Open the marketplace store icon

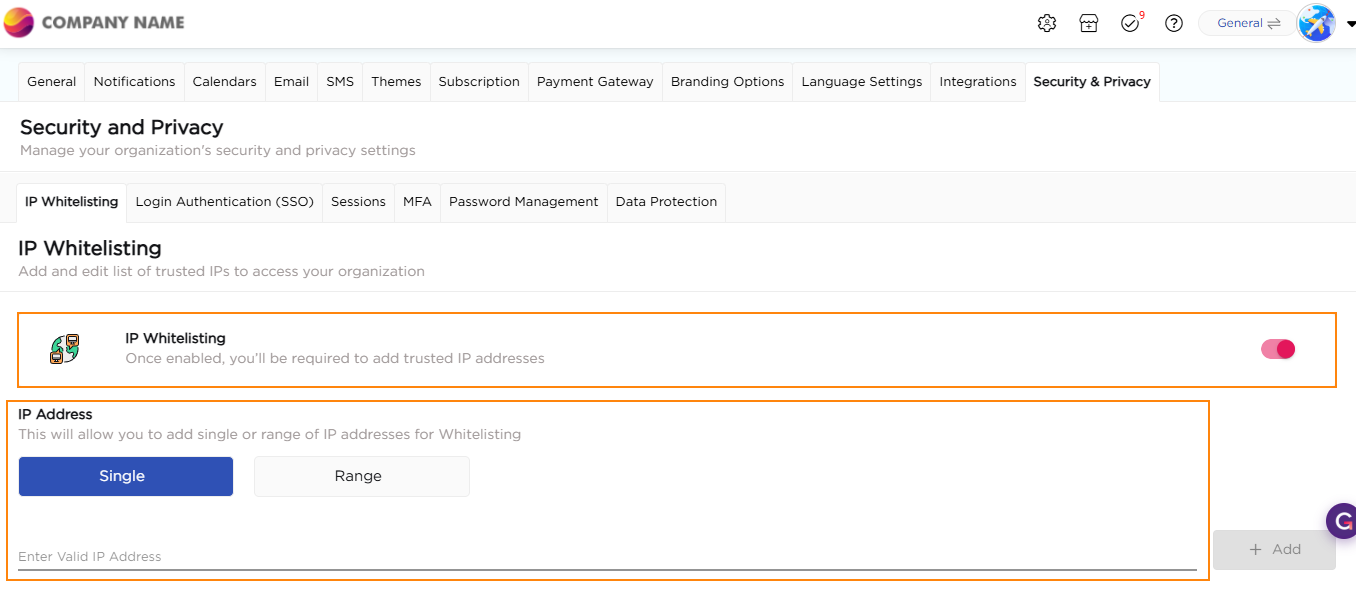tap(1089, 23)
